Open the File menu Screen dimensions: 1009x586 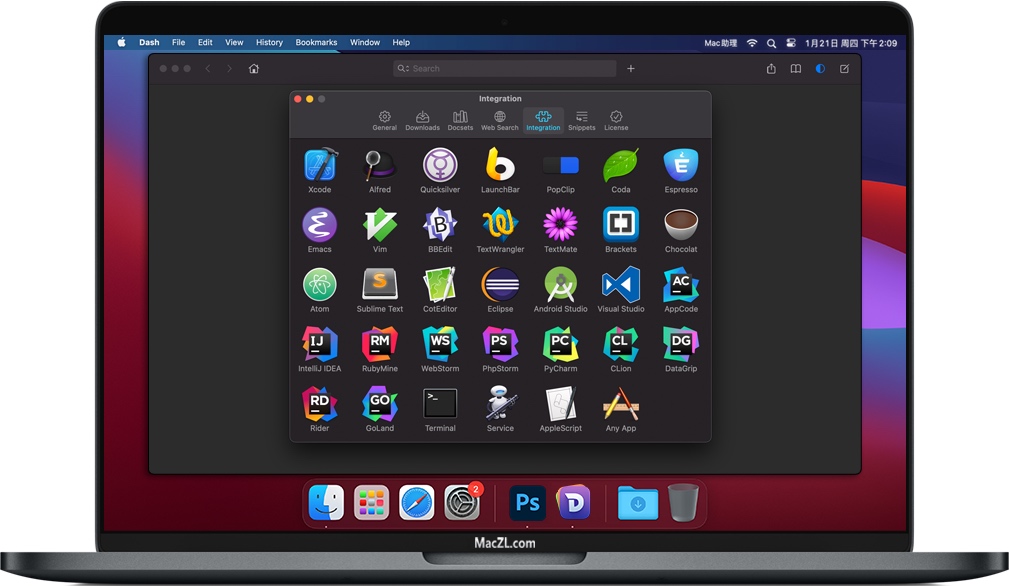[x=178, y=42]
